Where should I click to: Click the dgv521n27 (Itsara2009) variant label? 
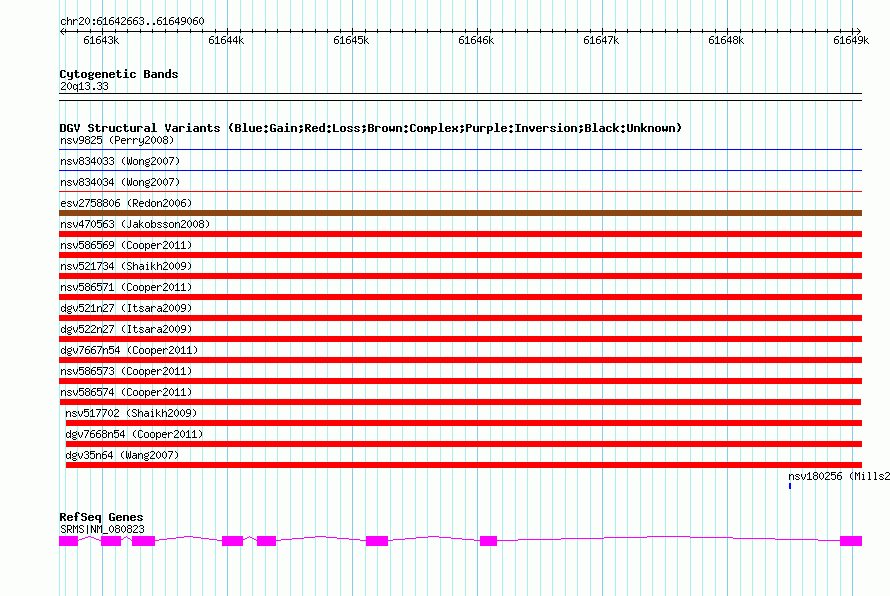pos(126,308)
